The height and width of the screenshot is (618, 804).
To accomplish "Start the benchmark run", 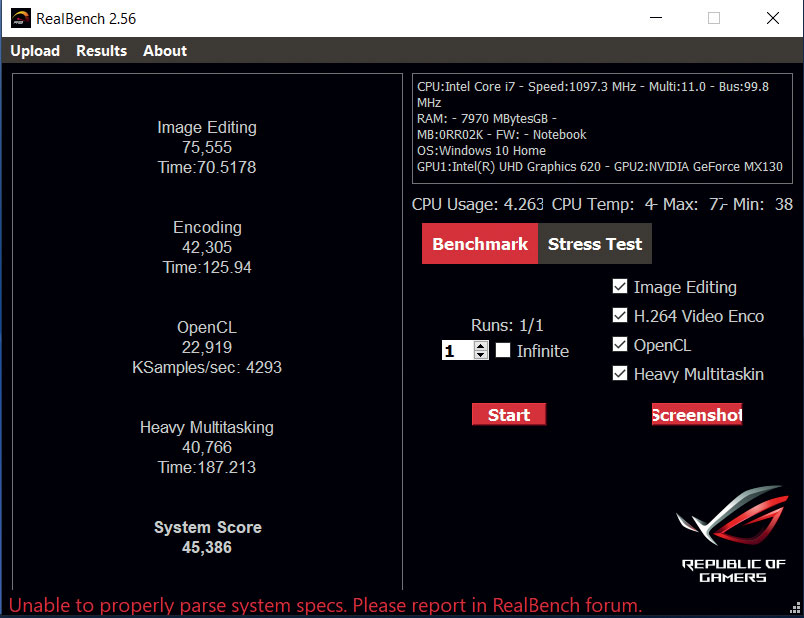I will (x=509, y=414).
